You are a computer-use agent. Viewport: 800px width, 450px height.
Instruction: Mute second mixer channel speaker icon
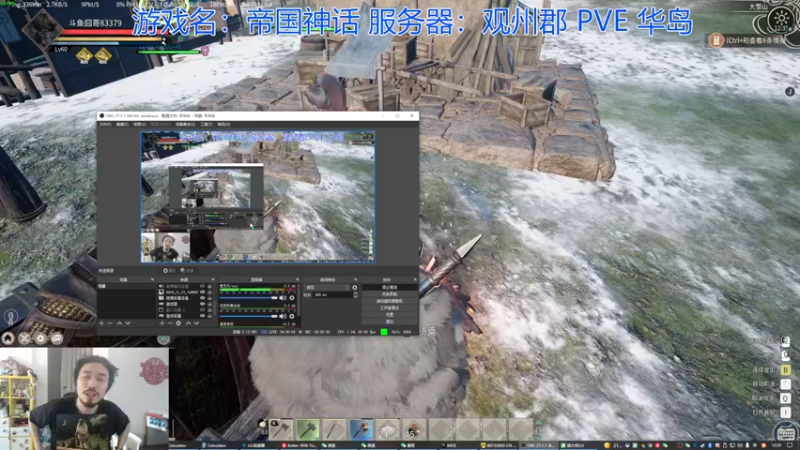[283, 316]
